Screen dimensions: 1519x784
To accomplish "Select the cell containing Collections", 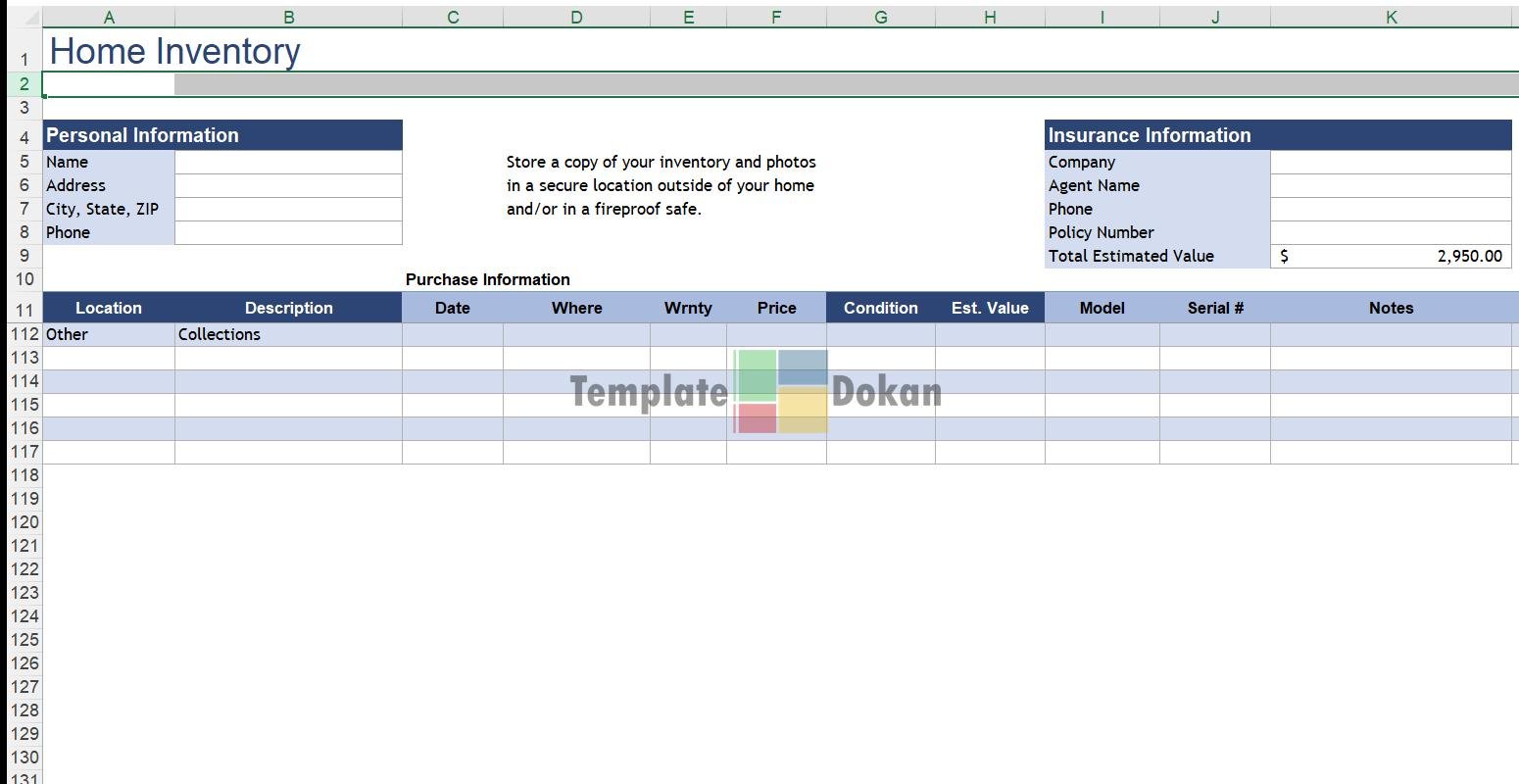I will pyautogui.click(x=288, y=334).
